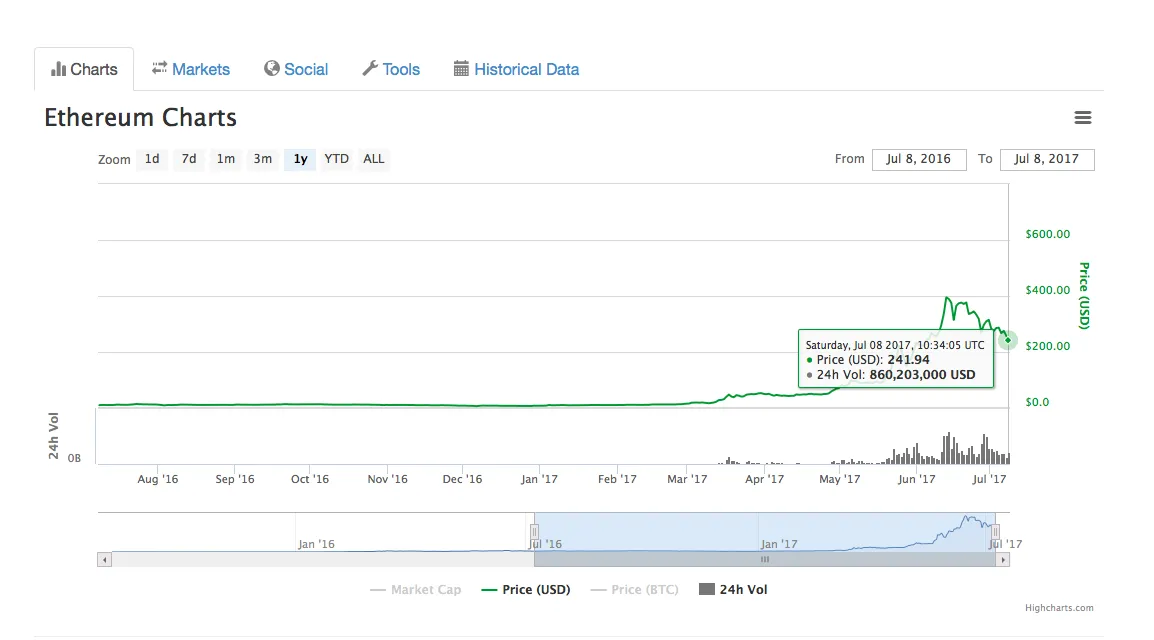Click the wrench icon beside Tools
Image resolution: width=1154 pixels, height=640 pixels.
point(369,68)
